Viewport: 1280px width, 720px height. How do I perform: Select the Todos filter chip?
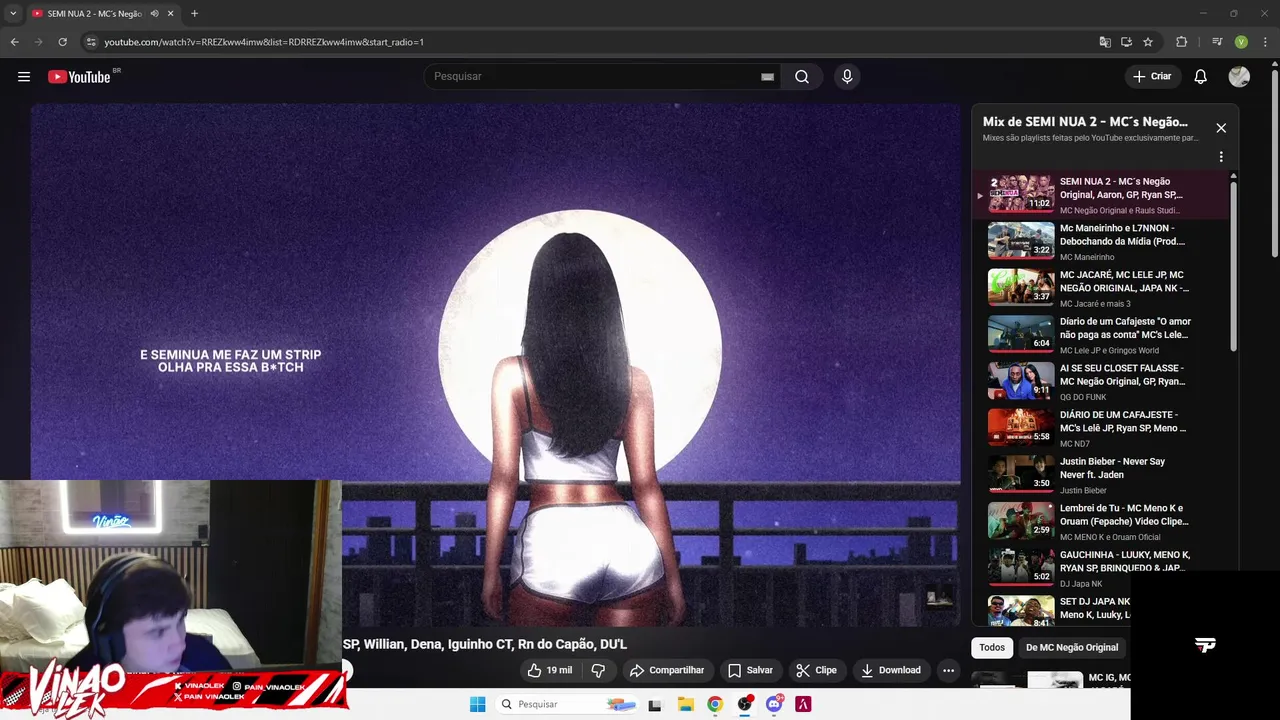992,647
